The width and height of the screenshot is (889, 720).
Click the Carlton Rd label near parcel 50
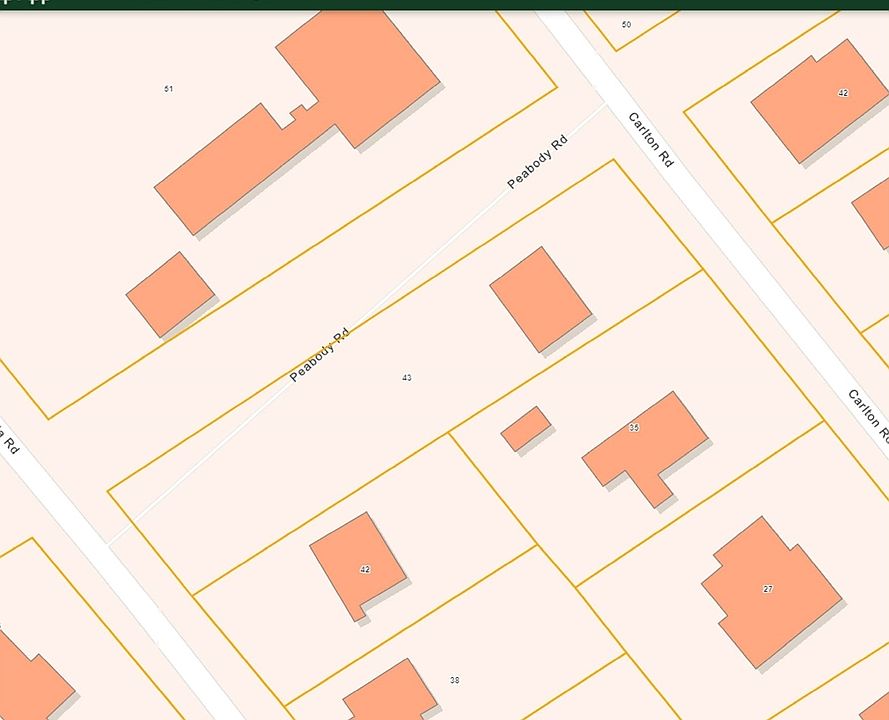point(650,140)
